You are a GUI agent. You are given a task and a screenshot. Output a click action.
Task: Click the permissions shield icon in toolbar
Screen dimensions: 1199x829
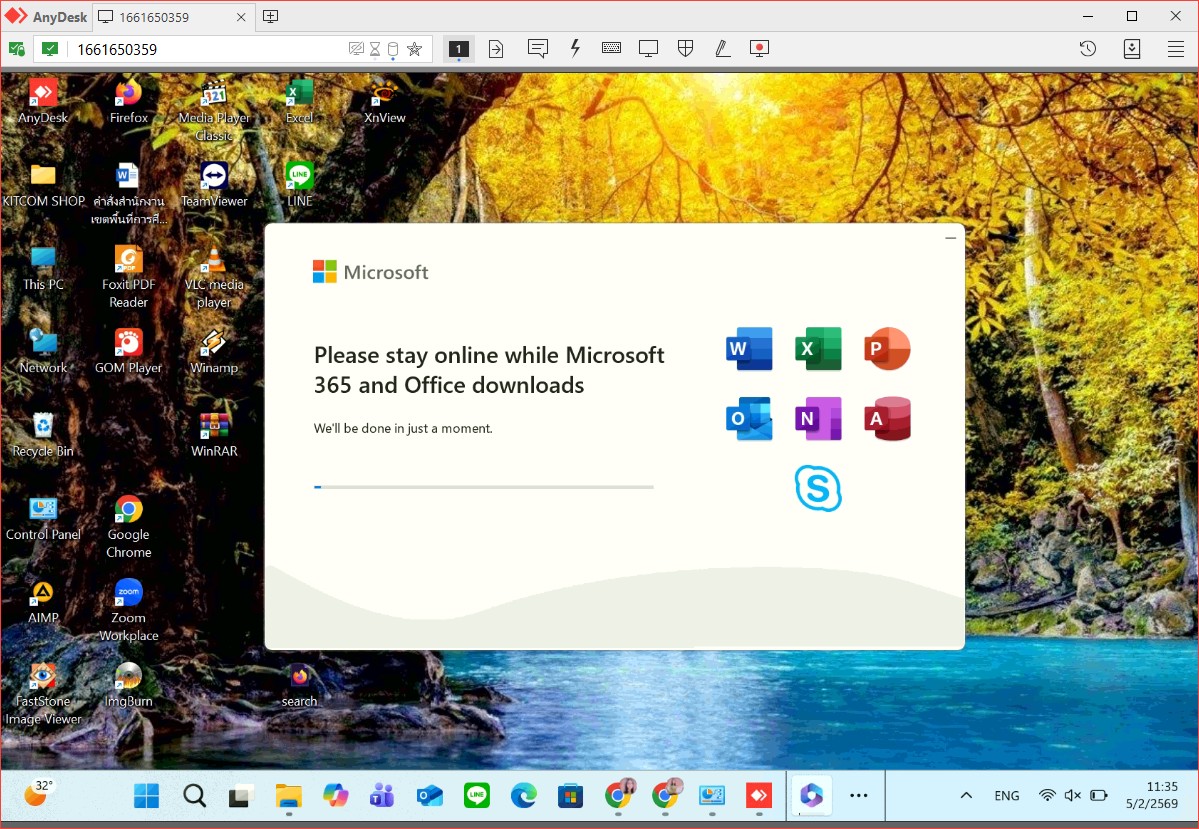(x=685, y=49)
